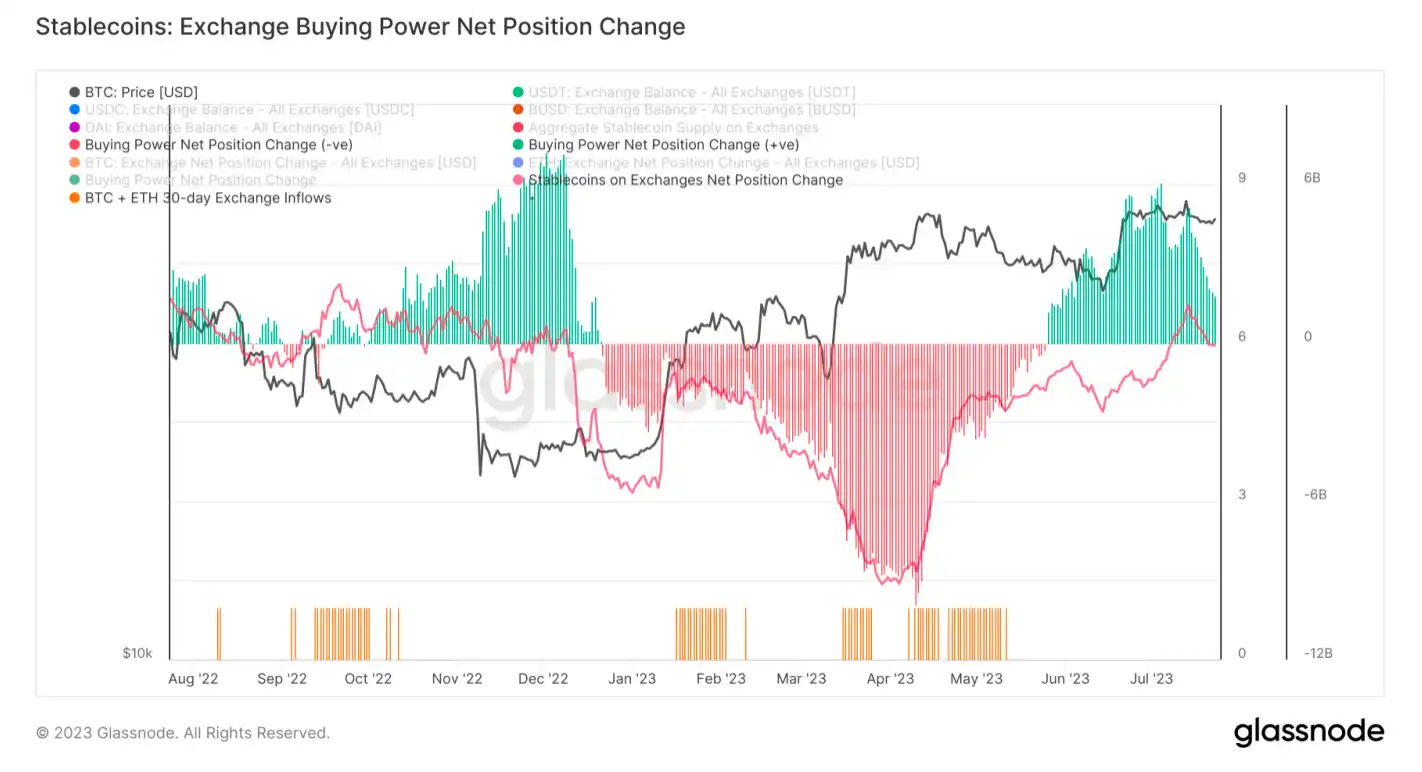Click the BUSD Exchange Balance legend dot
Screen dimensions: 1422x772
click(517, 110)
